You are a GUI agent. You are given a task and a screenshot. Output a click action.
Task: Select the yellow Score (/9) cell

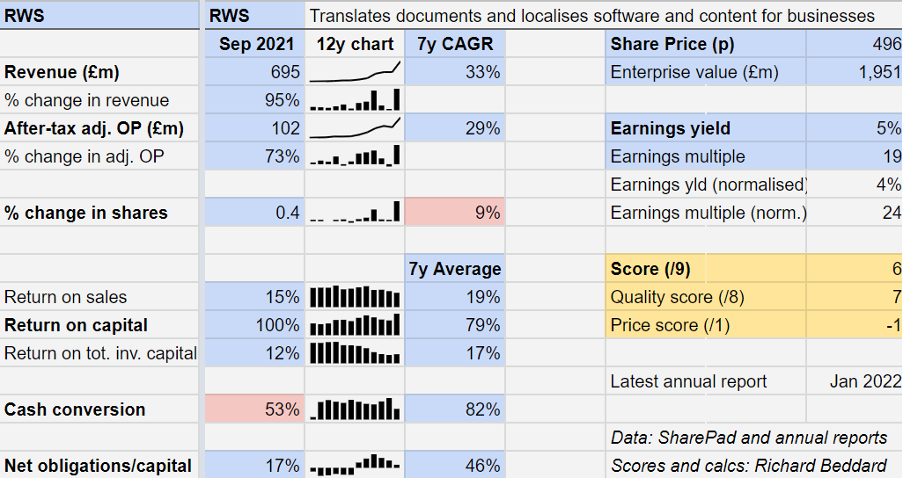click(705, 269)
